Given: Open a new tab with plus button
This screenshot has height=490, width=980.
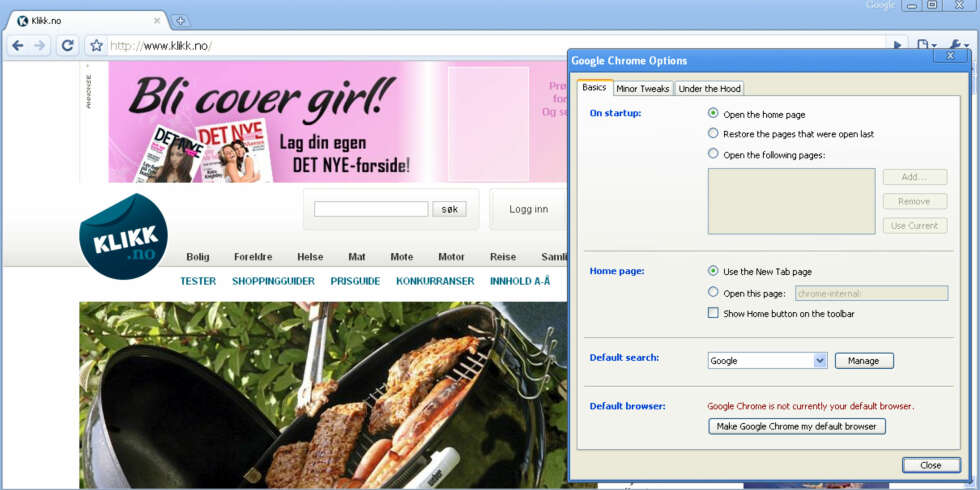Looking at the screenshot, I should coord(180,21).
